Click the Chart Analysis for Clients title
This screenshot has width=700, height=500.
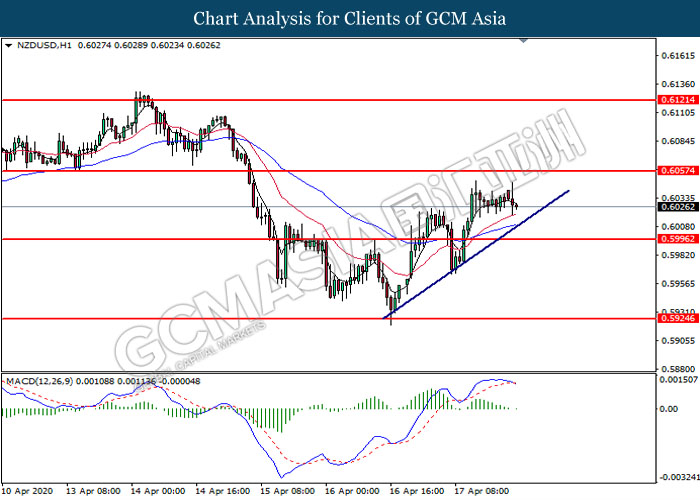pyautogui.click(x=350, y=18)
